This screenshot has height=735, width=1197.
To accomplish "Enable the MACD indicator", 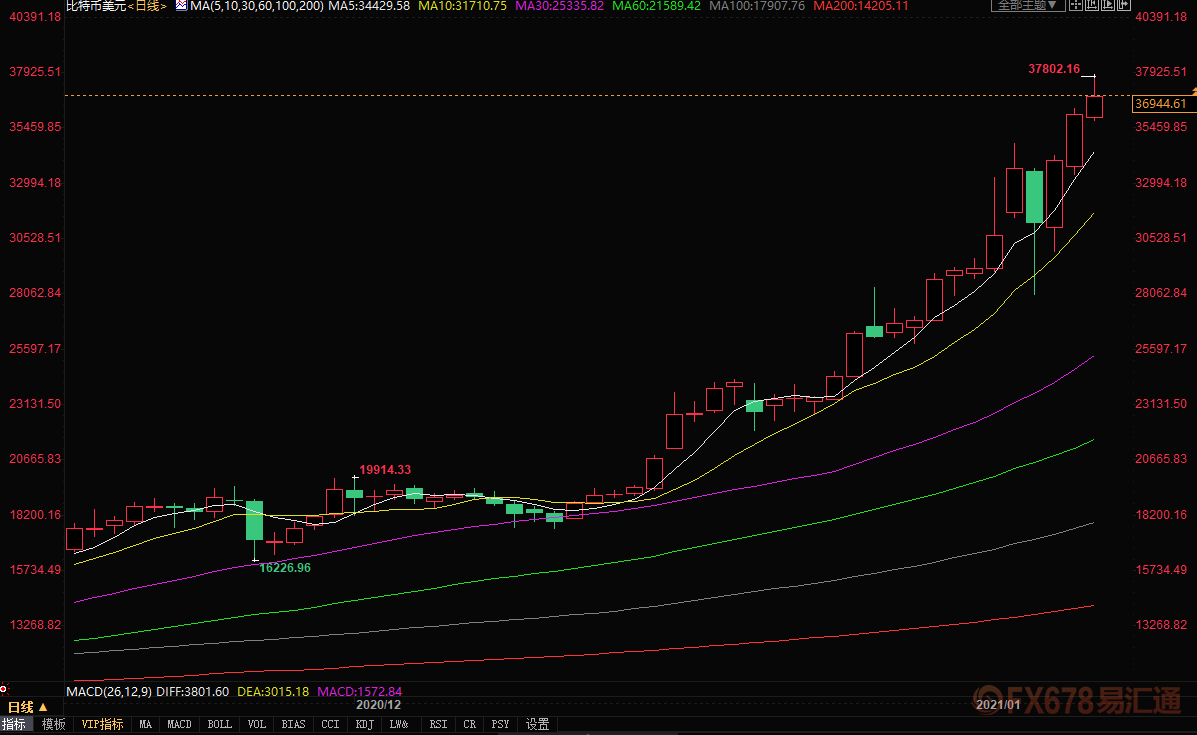I will (x=180, y=724).
